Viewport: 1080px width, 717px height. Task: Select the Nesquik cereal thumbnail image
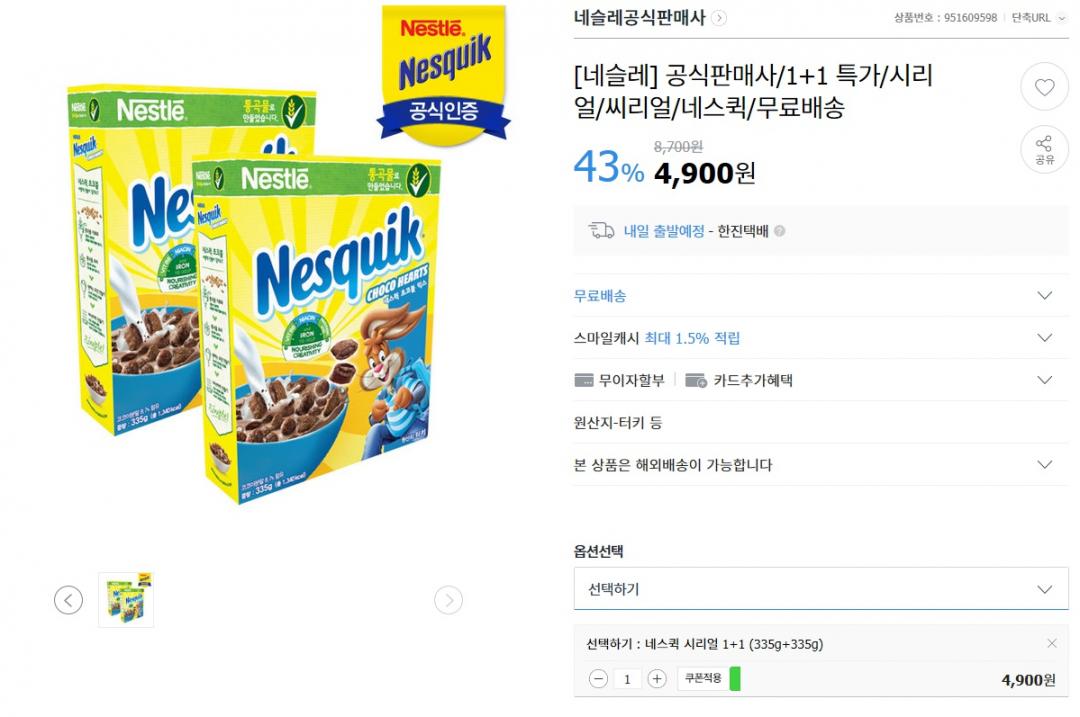click(x=126, y=600)
